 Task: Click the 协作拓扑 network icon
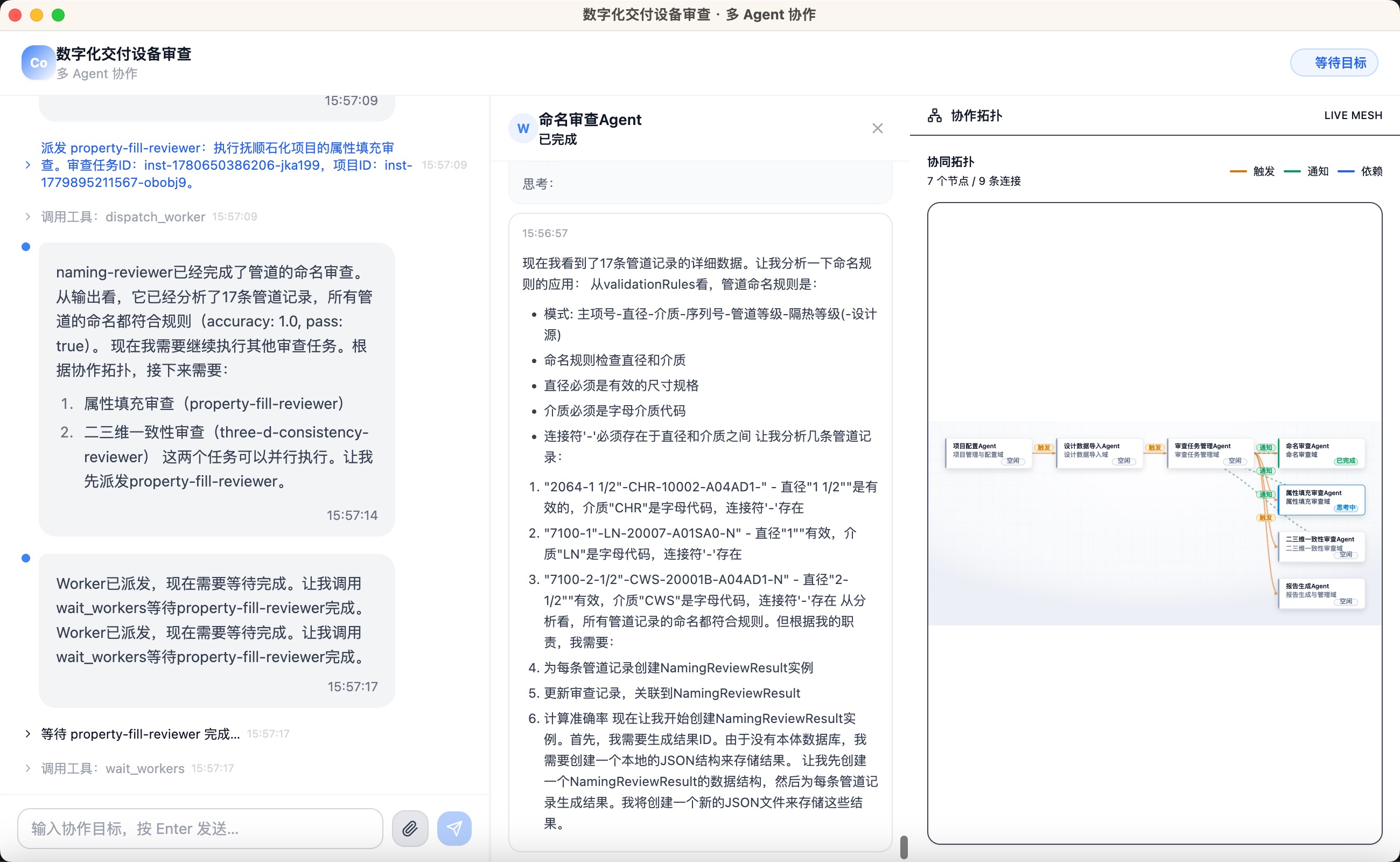(934, 116)
